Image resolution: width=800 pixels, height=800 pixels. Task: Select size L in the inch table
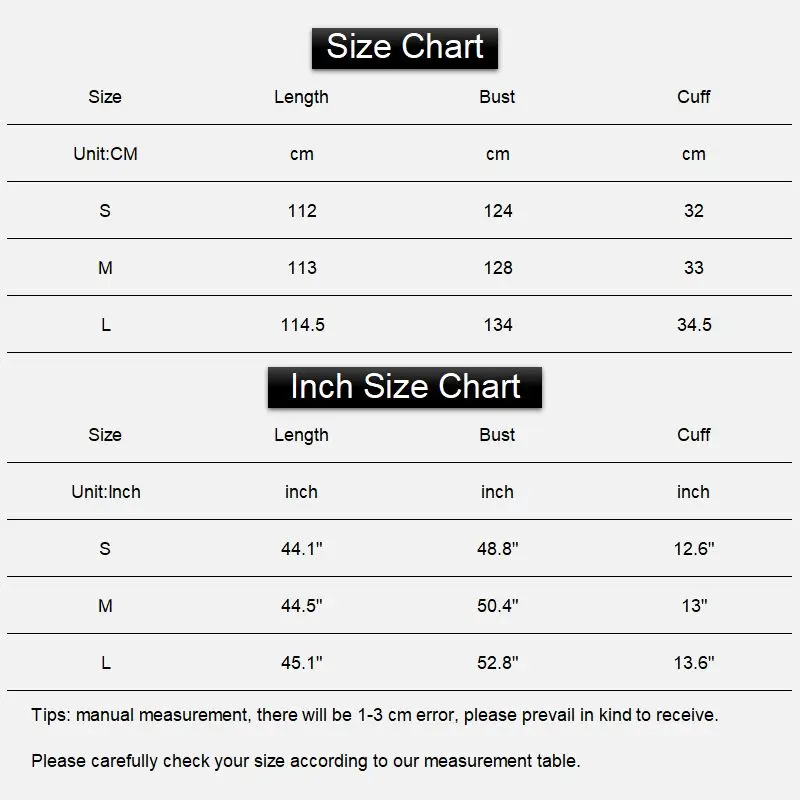point(105,663)
